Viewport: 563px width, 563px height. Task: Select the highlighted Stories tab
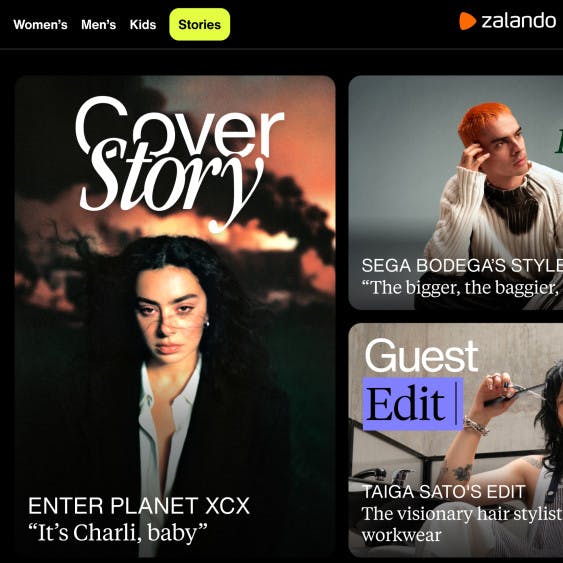point(200,24)
